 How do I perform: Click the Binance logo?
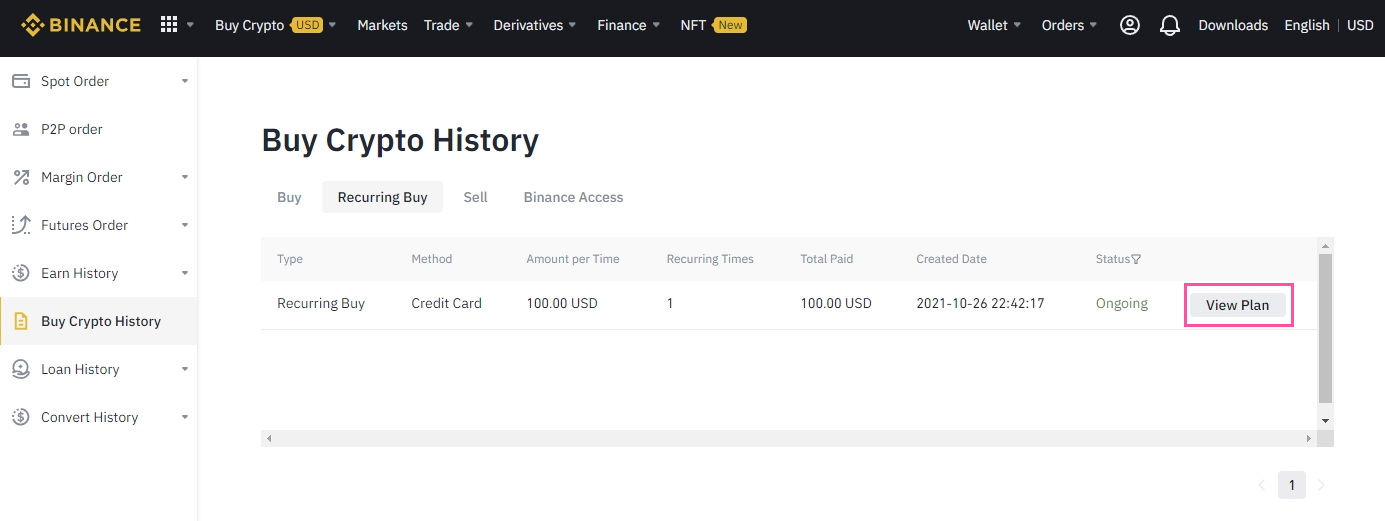coord(81,25)
